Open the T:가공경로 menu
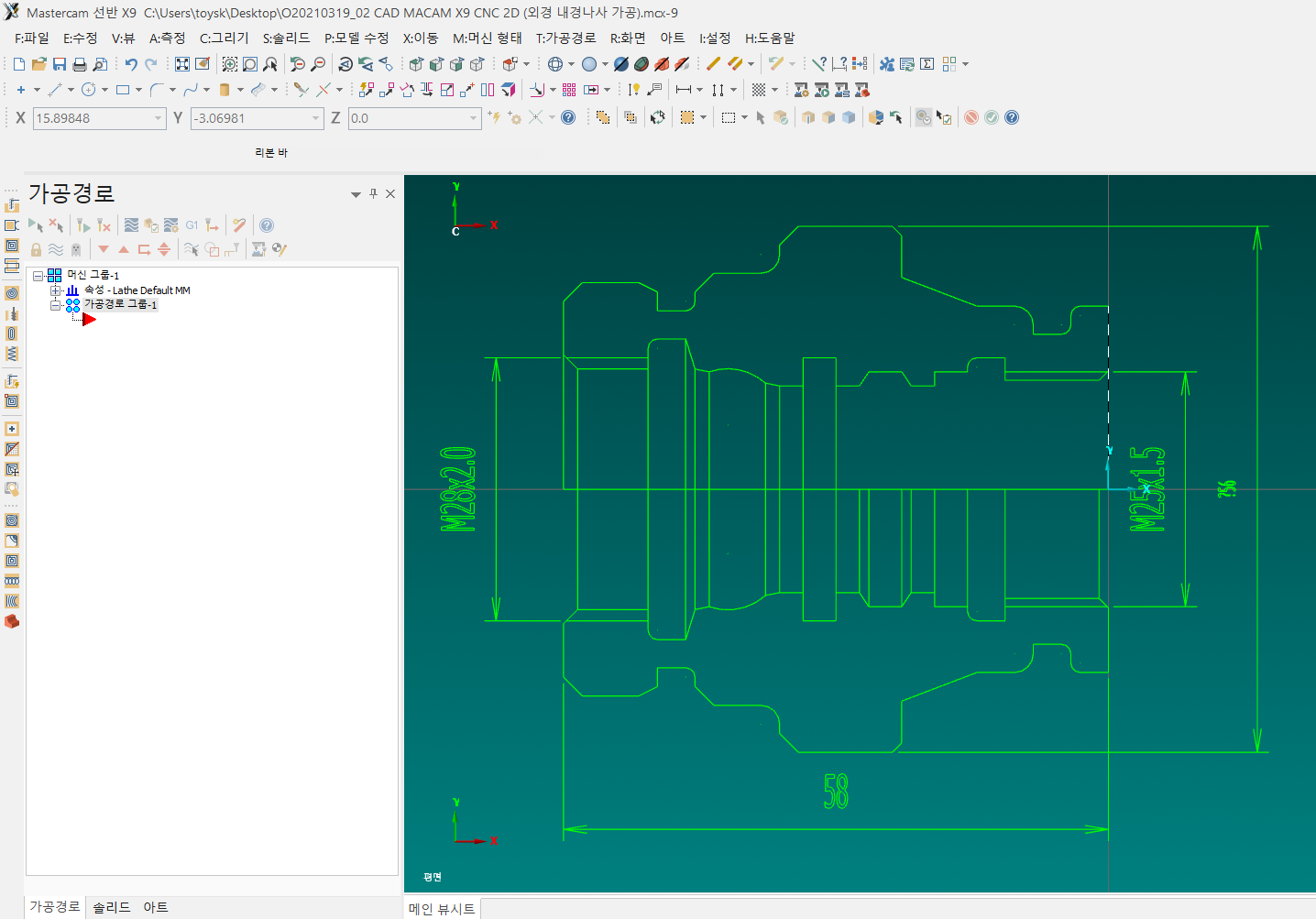 click(x=565, y=38)
